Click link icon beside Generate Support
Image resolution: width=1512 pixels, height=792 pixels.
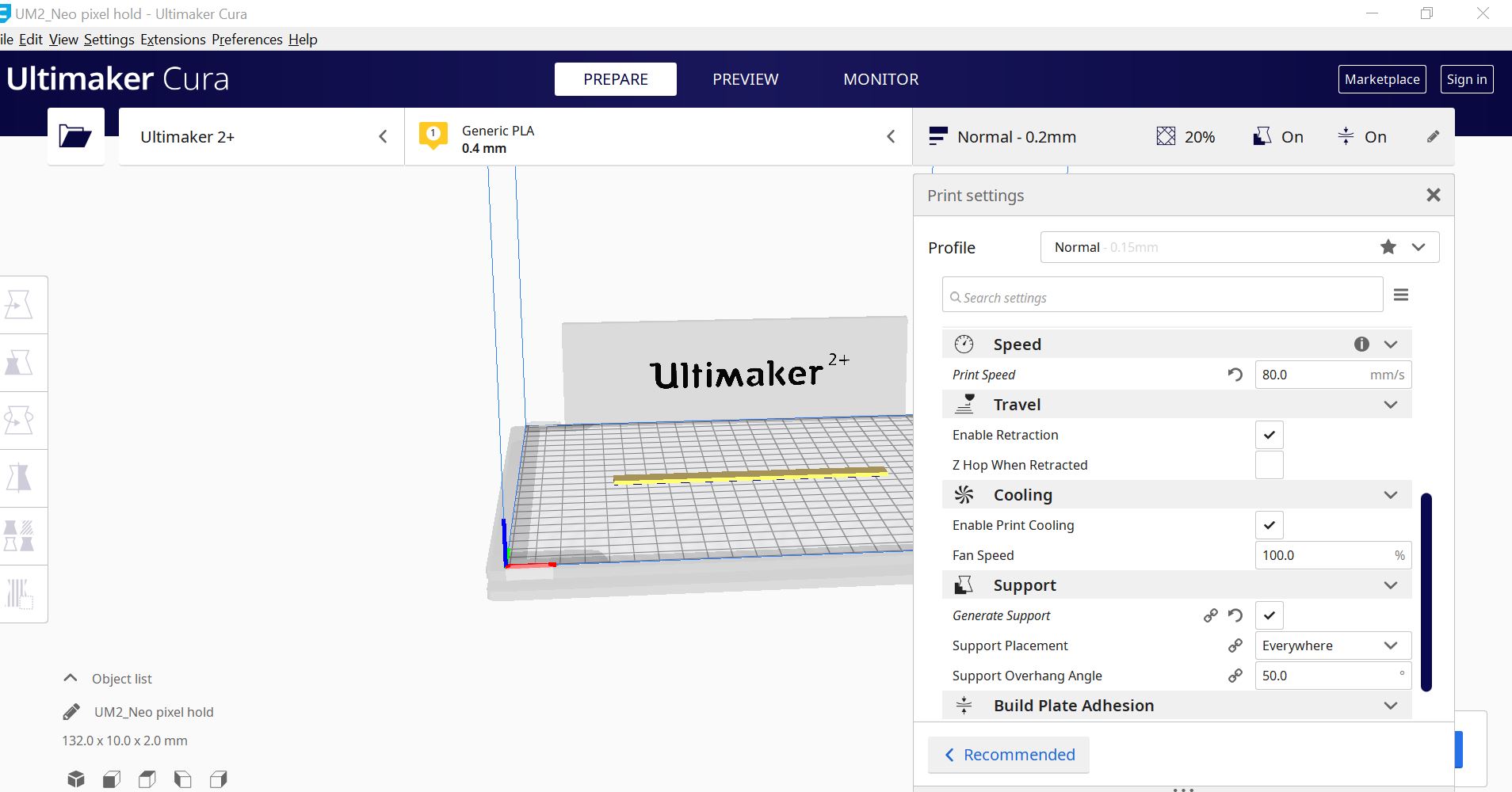(1211, 615)
